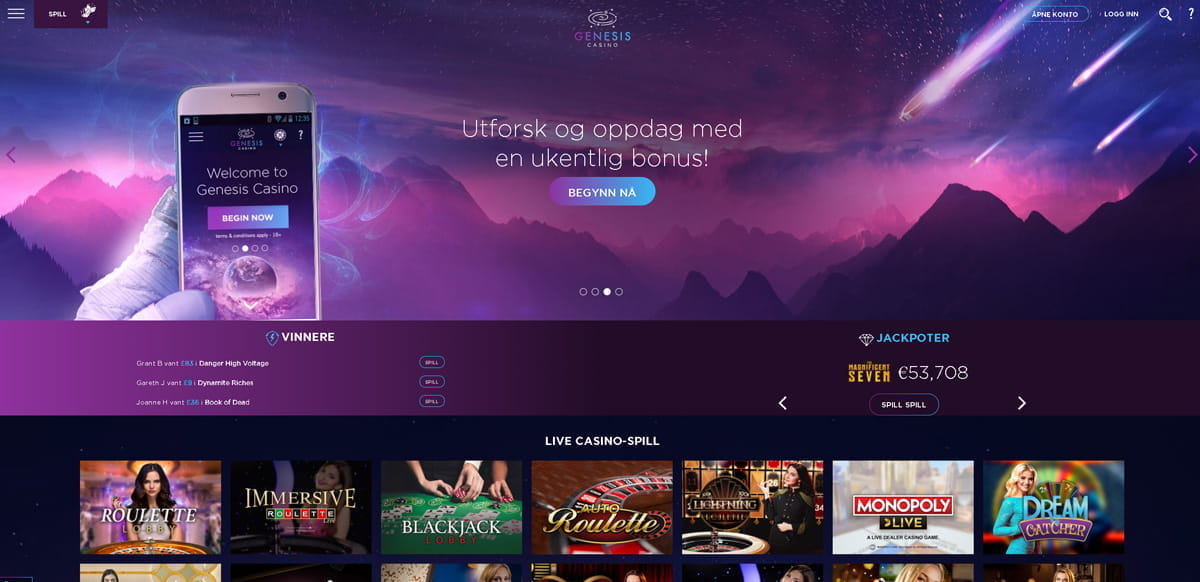
Task: Open the Dream Catcher game thumbnail
Action: pos(1054,507)
